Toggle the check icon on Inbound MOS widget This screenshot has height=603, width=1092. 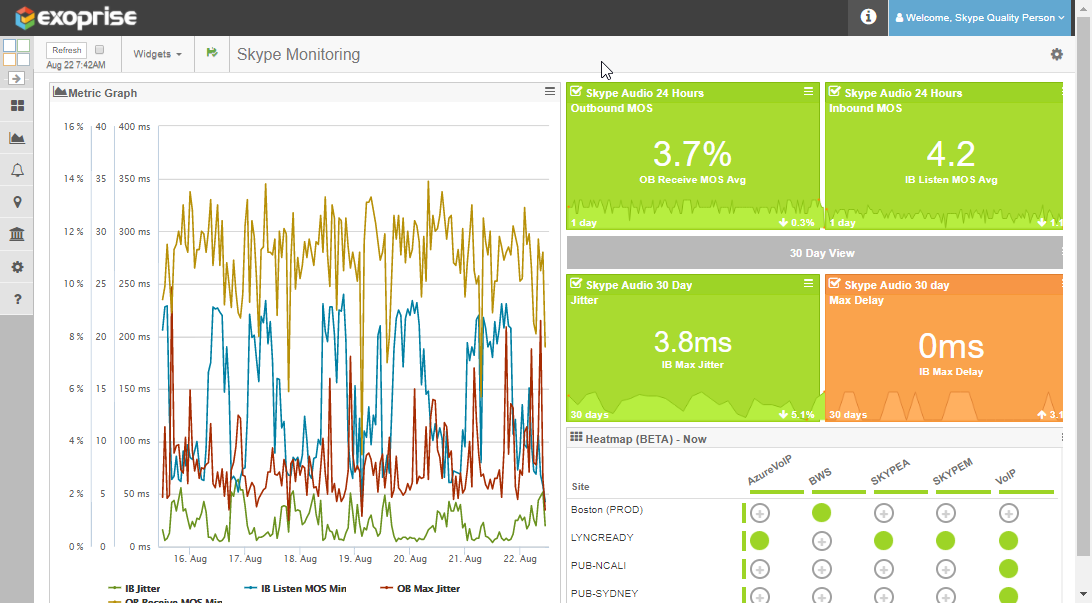834,91
